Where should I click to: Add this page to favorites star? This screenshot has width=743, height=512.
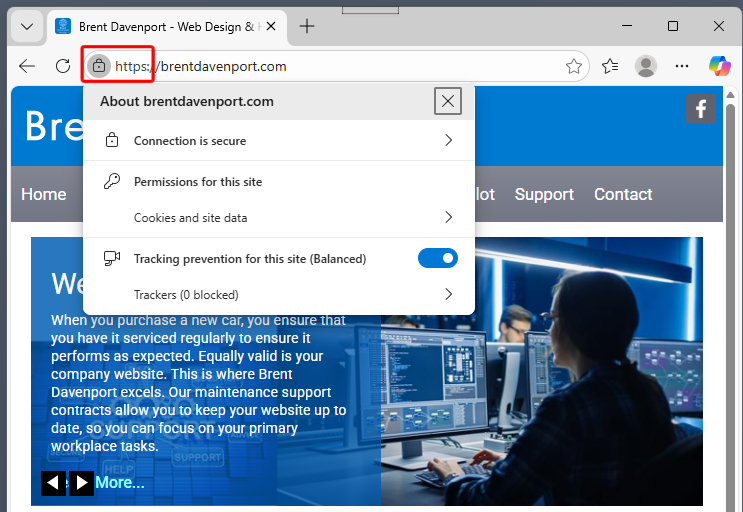(574, 66)
